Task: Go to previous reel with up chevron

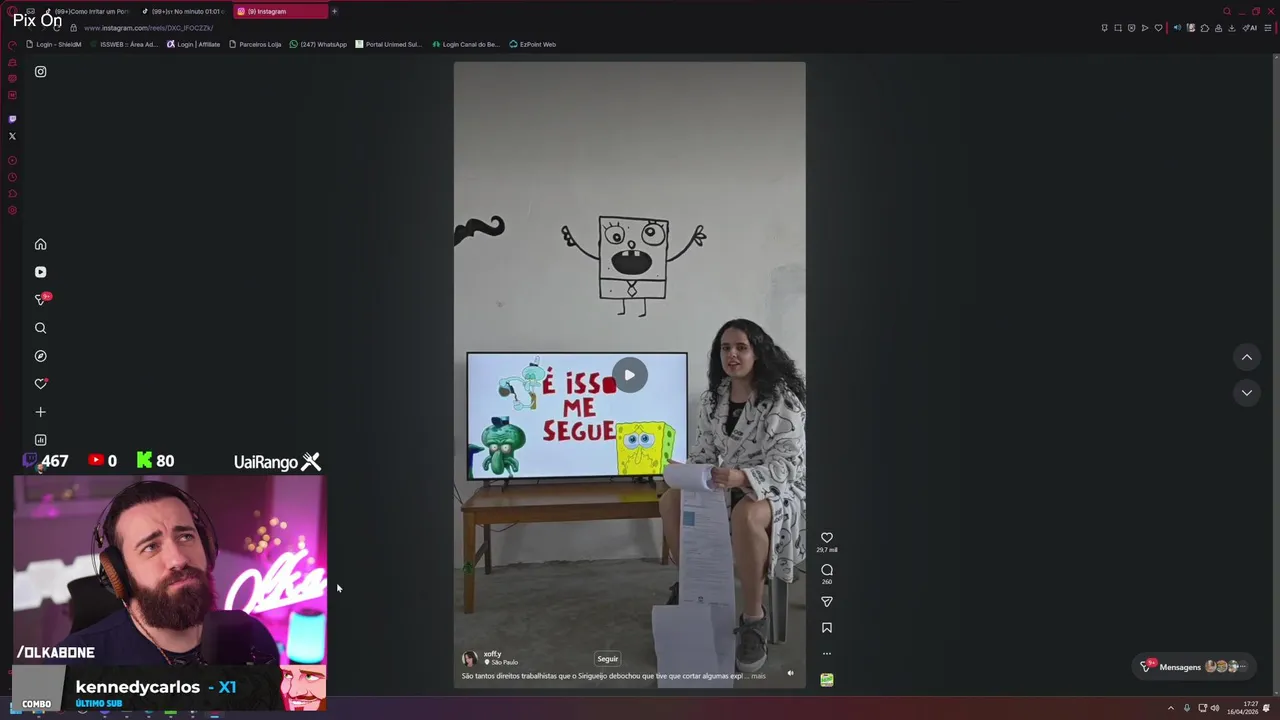Action: pos(1247,357)
